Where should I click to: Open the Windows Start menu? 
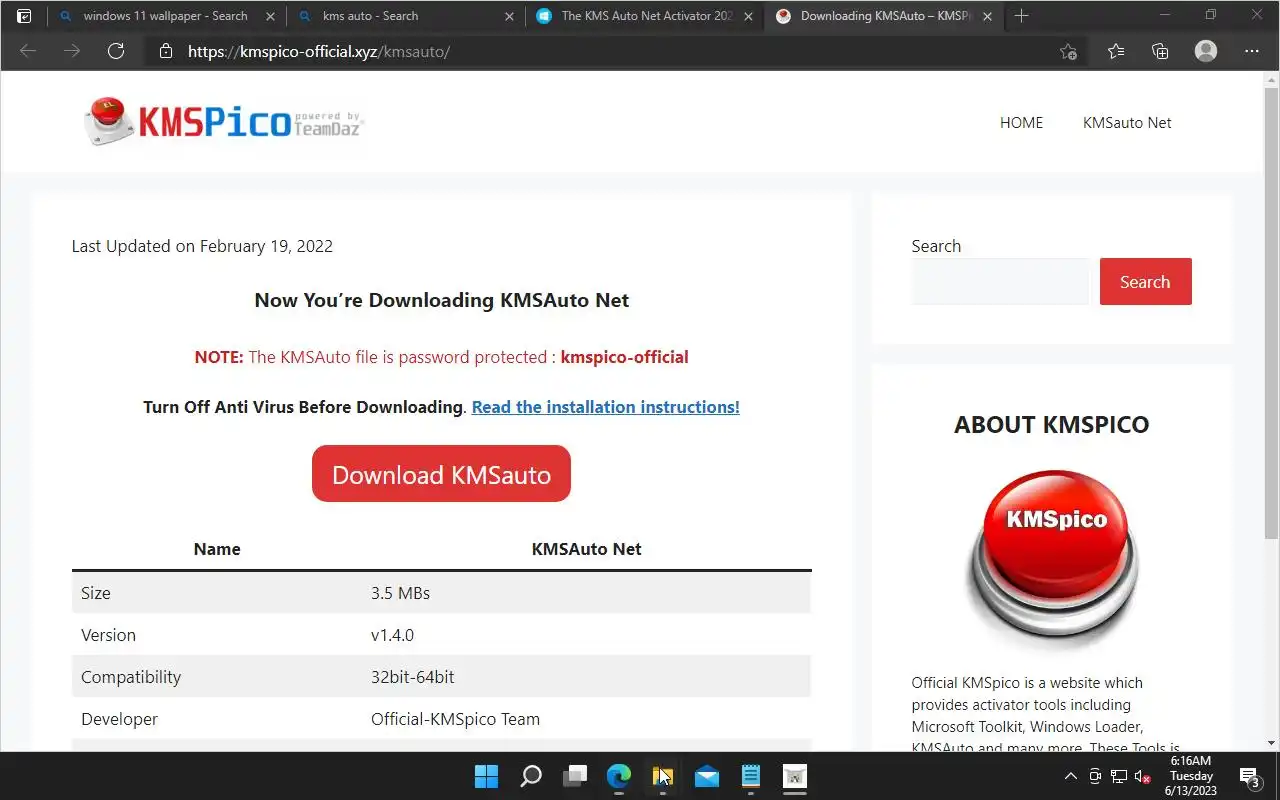point(486,776)
